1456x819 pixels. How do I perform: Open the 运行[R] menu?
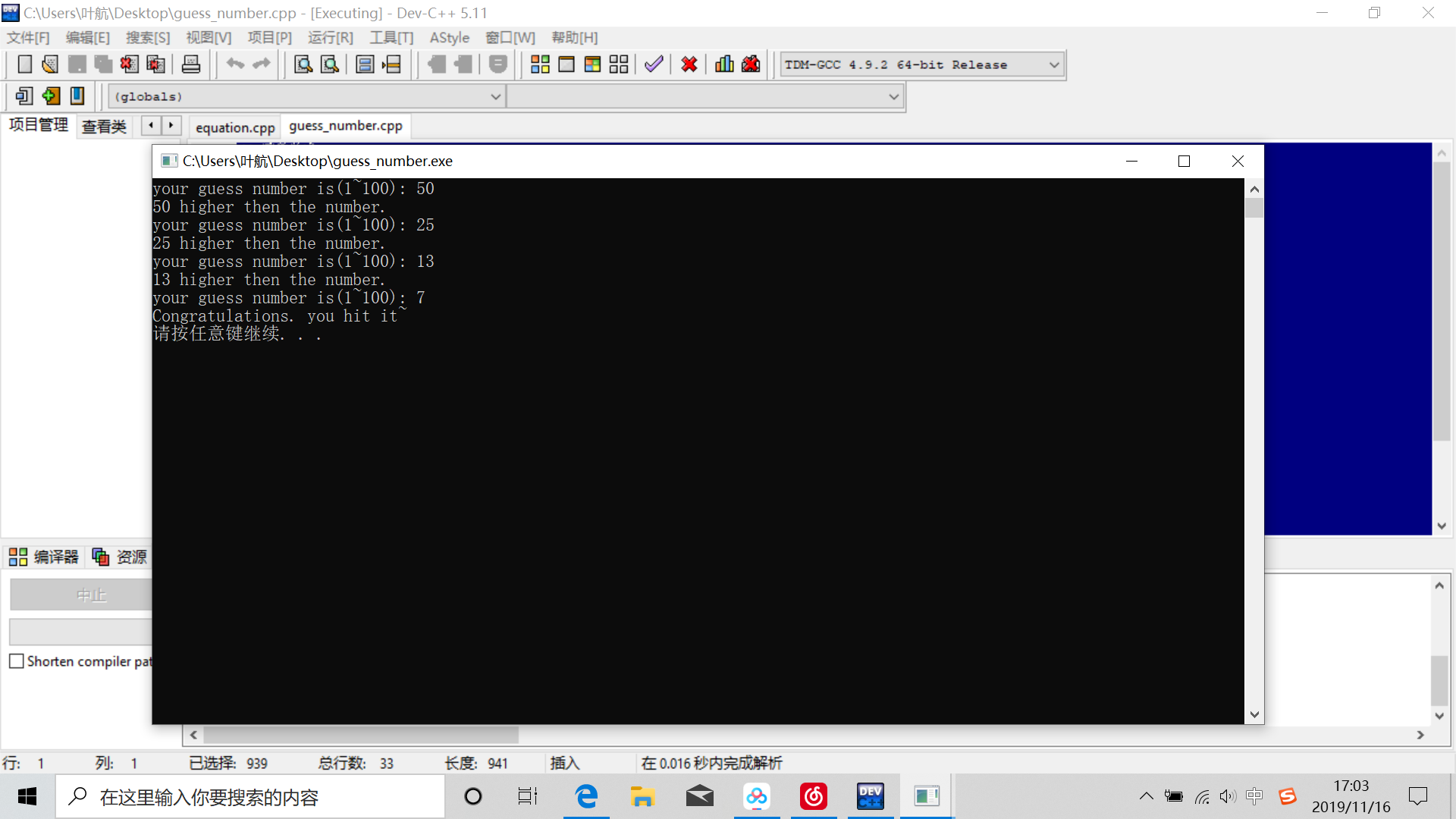click(330, 38)
